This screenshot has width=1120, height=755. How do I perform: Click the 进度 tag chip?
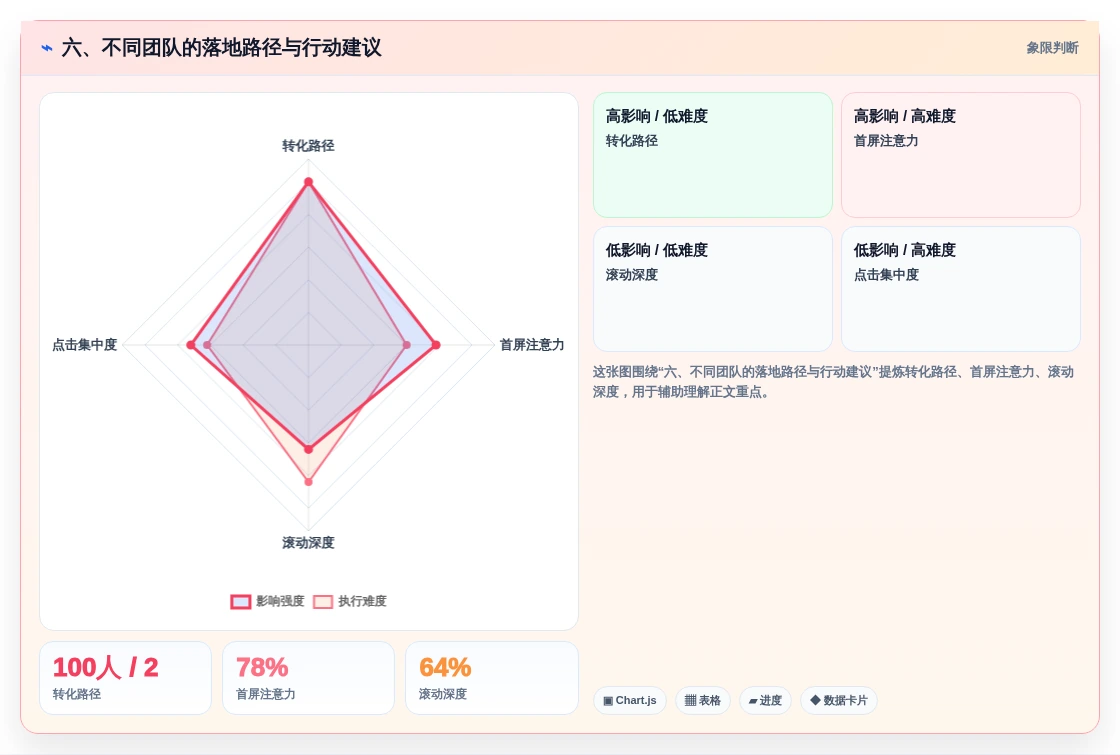click(x=765, y=700)
